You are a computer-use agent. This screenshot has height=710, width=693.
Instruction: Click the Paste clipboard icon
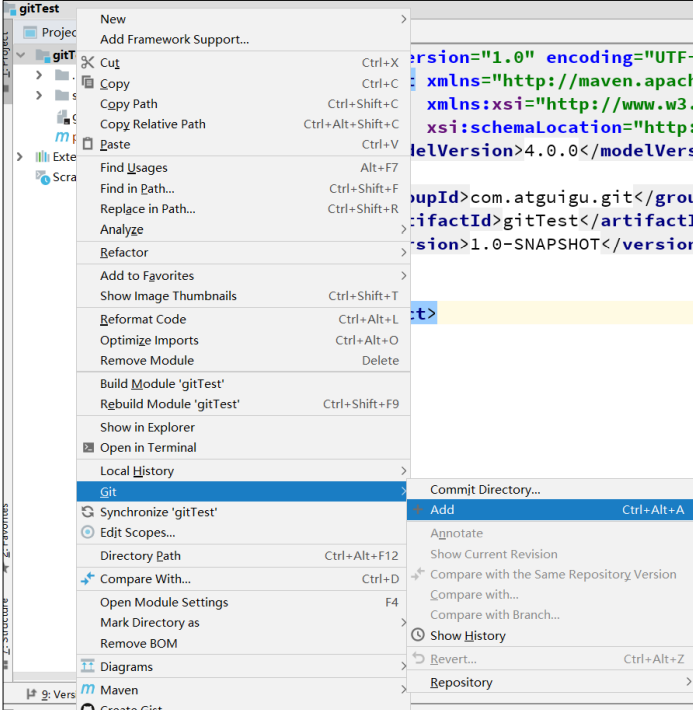coord(88,144)
